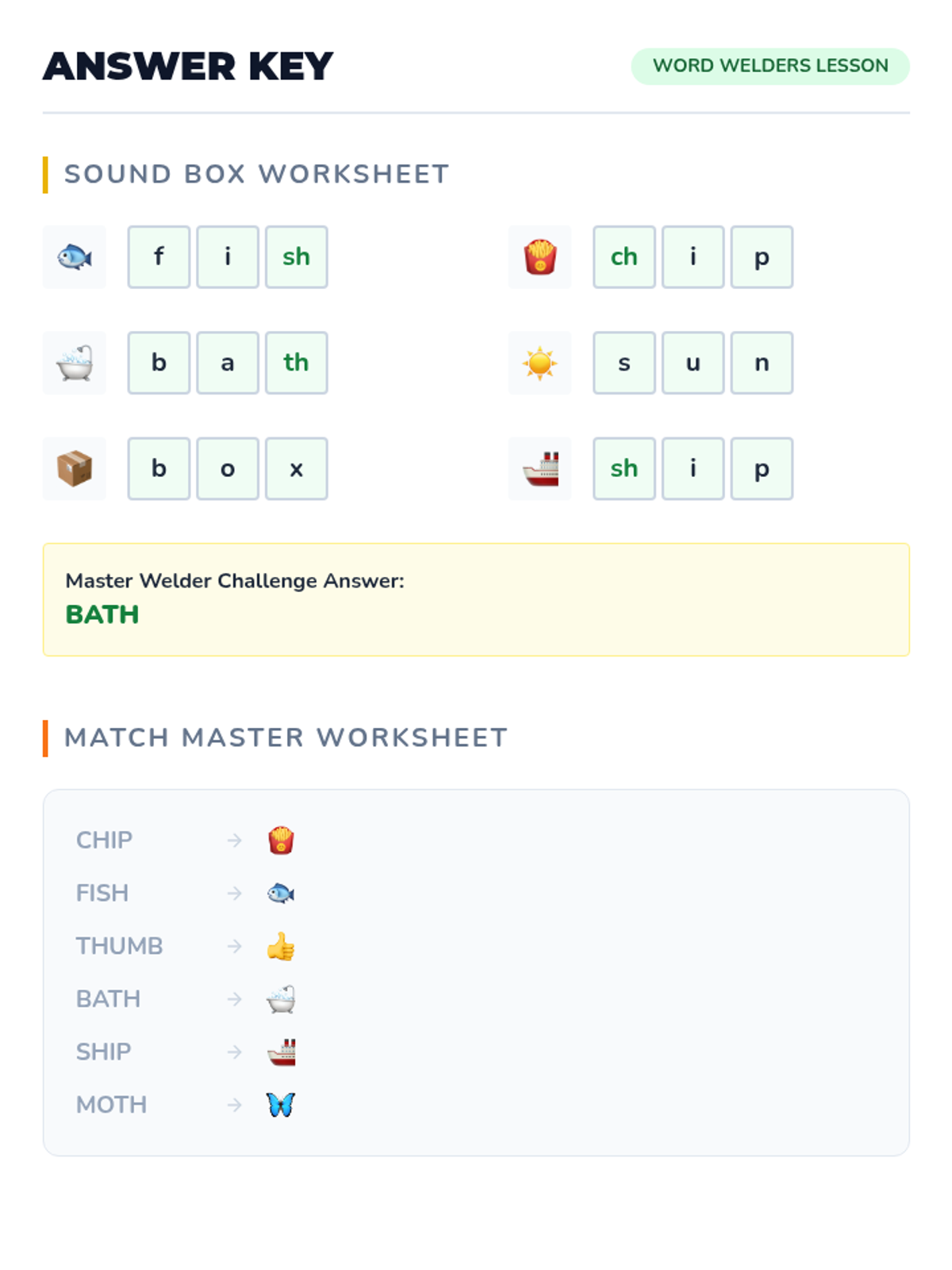Select the 'x' sound box in box
Viewport: 952px width, 1270px height.
click(297, 468)
